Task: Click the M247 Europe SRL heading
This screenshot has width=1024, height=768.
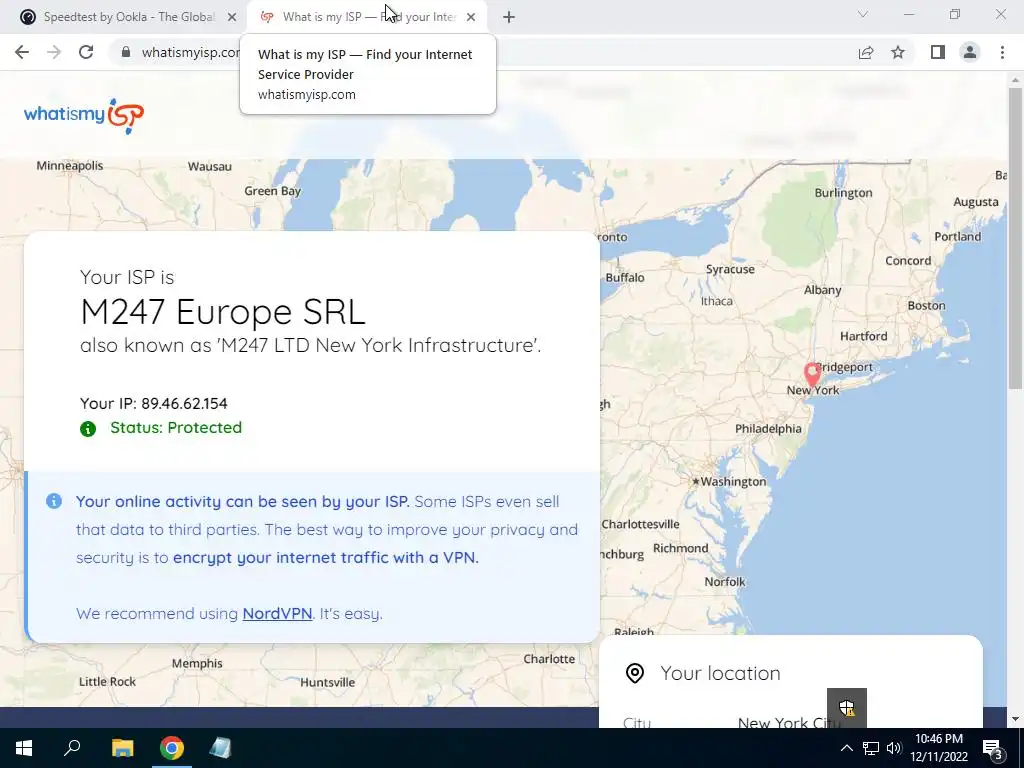Action: (x=223, y=312)
